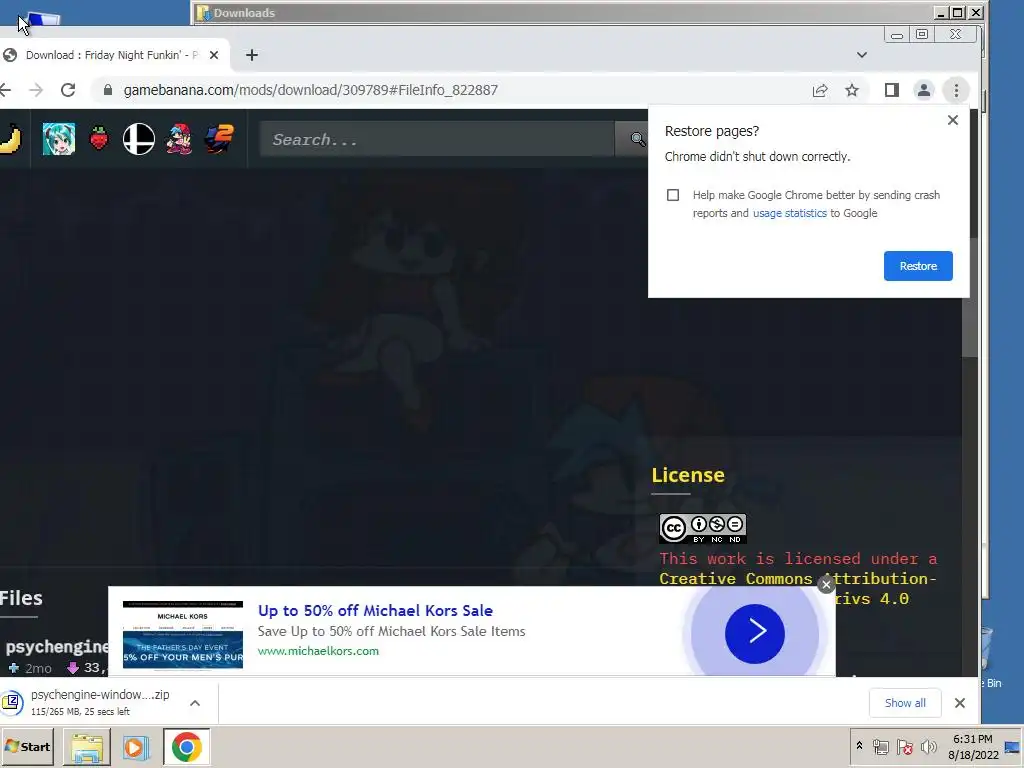The image size is (1024, 768).
Task: Click the Downloads window title bar
Action: click(x=562, y=12)
